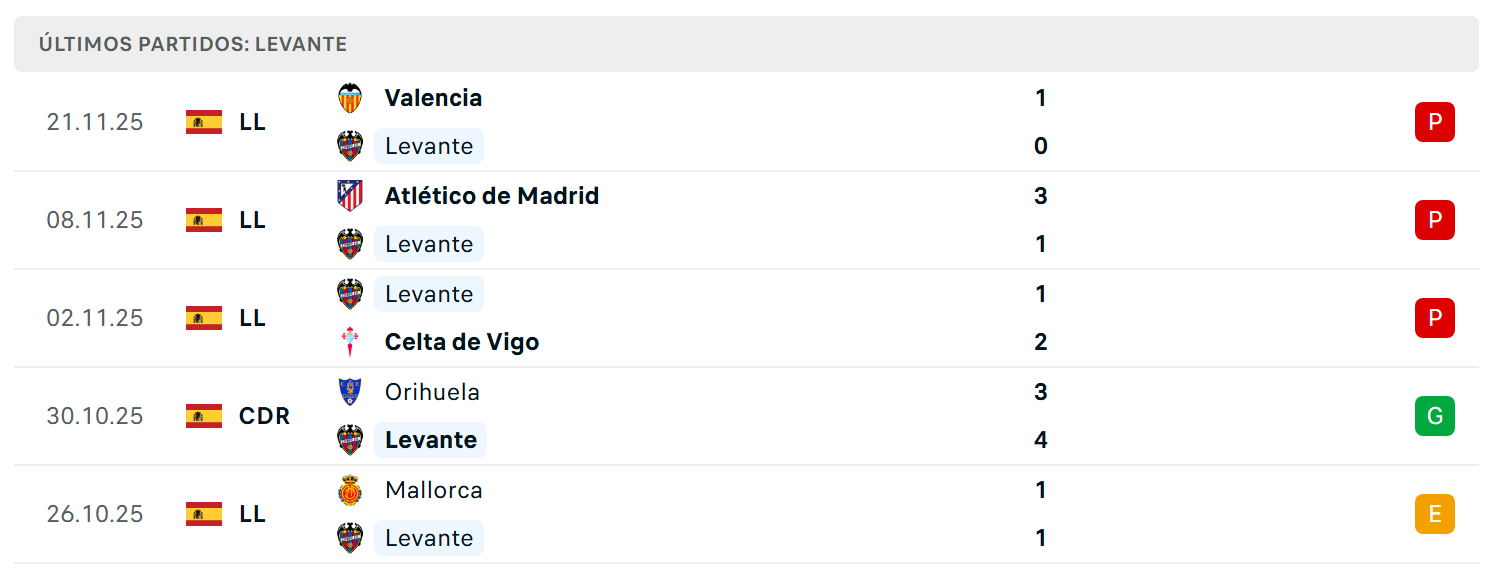Click the green G result badge

pos(1434,416)
